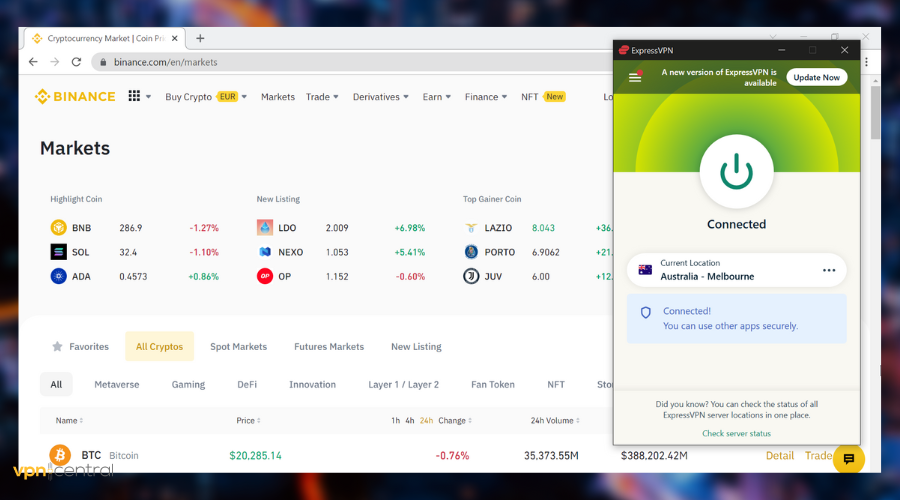Click the BTC Bitcoin icon

click(x=60, y=455)
